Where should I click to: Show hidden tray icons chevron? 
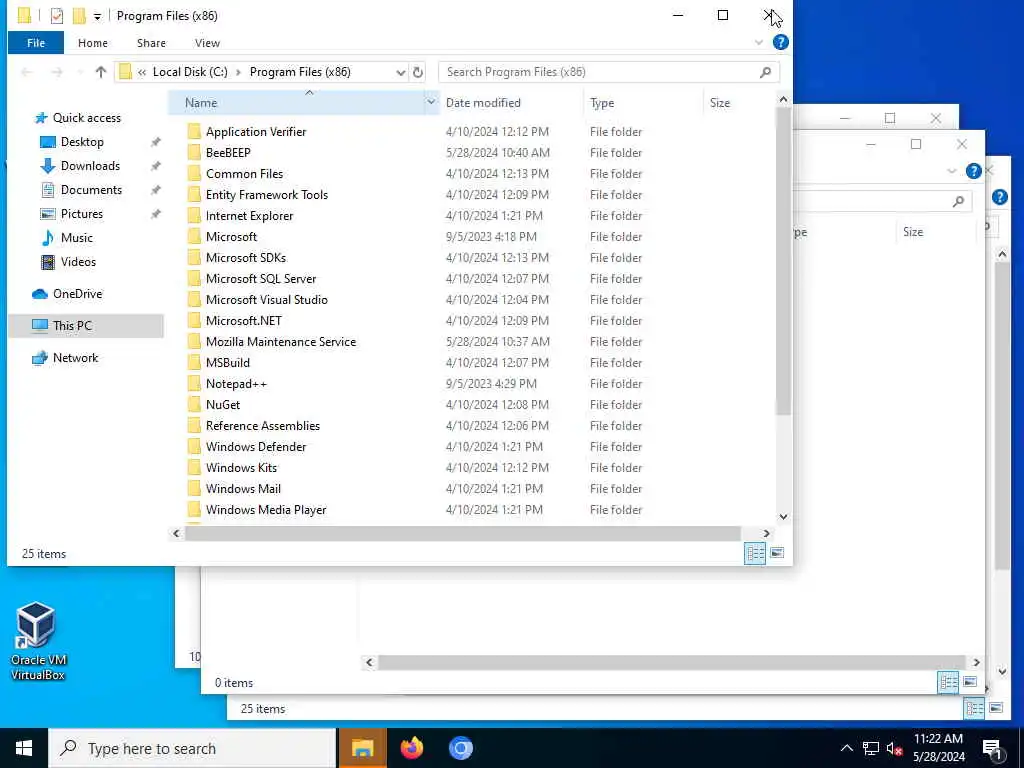pos(846,748)
